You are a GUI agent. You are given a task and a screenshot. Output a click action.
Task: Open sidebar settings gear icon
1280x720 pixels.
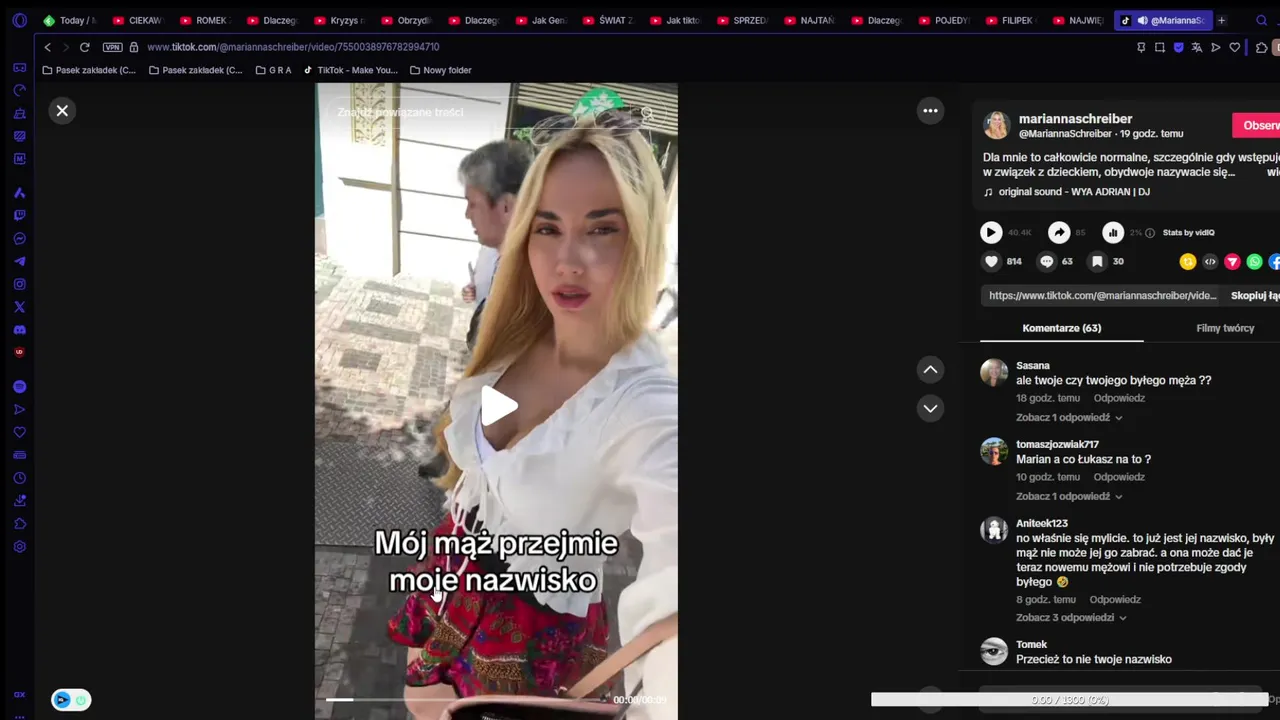click(x=19, y=547)
